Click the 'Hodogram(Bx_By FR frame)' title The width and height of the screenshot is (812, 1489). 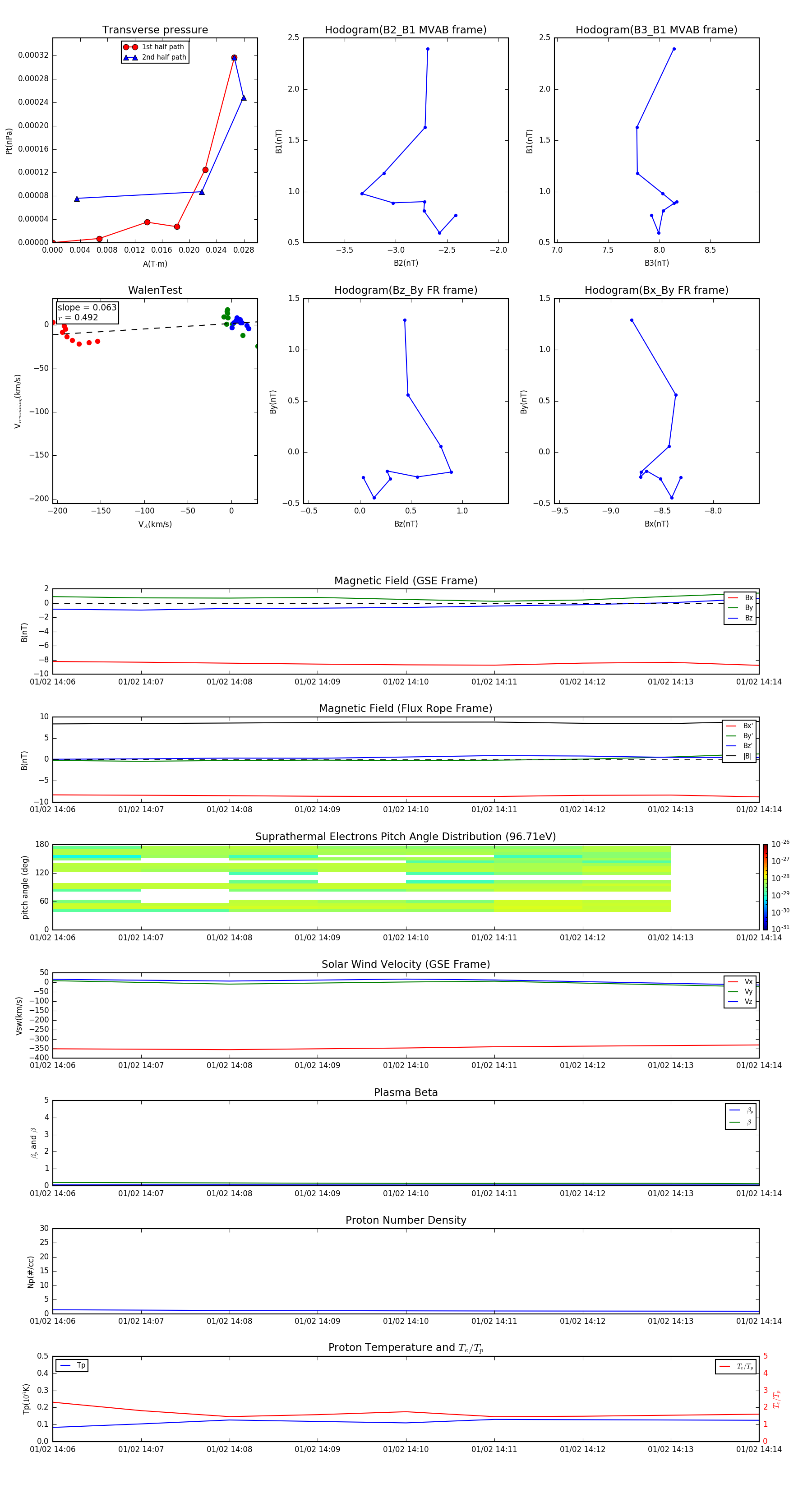click(x=656, y=290)
